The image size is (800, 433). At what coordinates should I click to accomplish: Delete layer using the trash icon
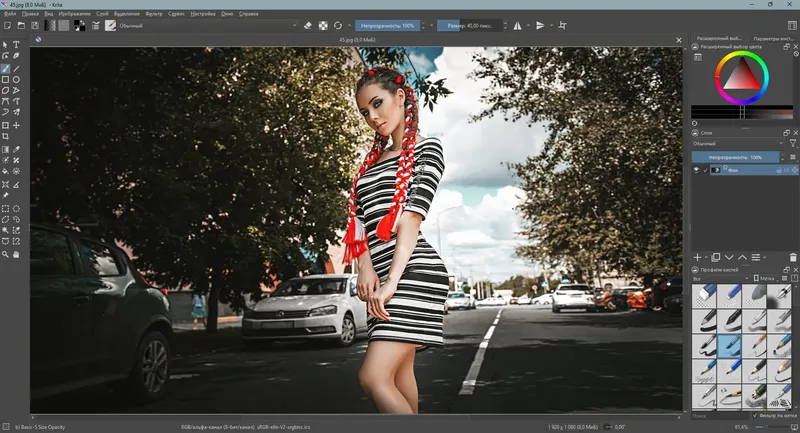click(x=793, y=257)
